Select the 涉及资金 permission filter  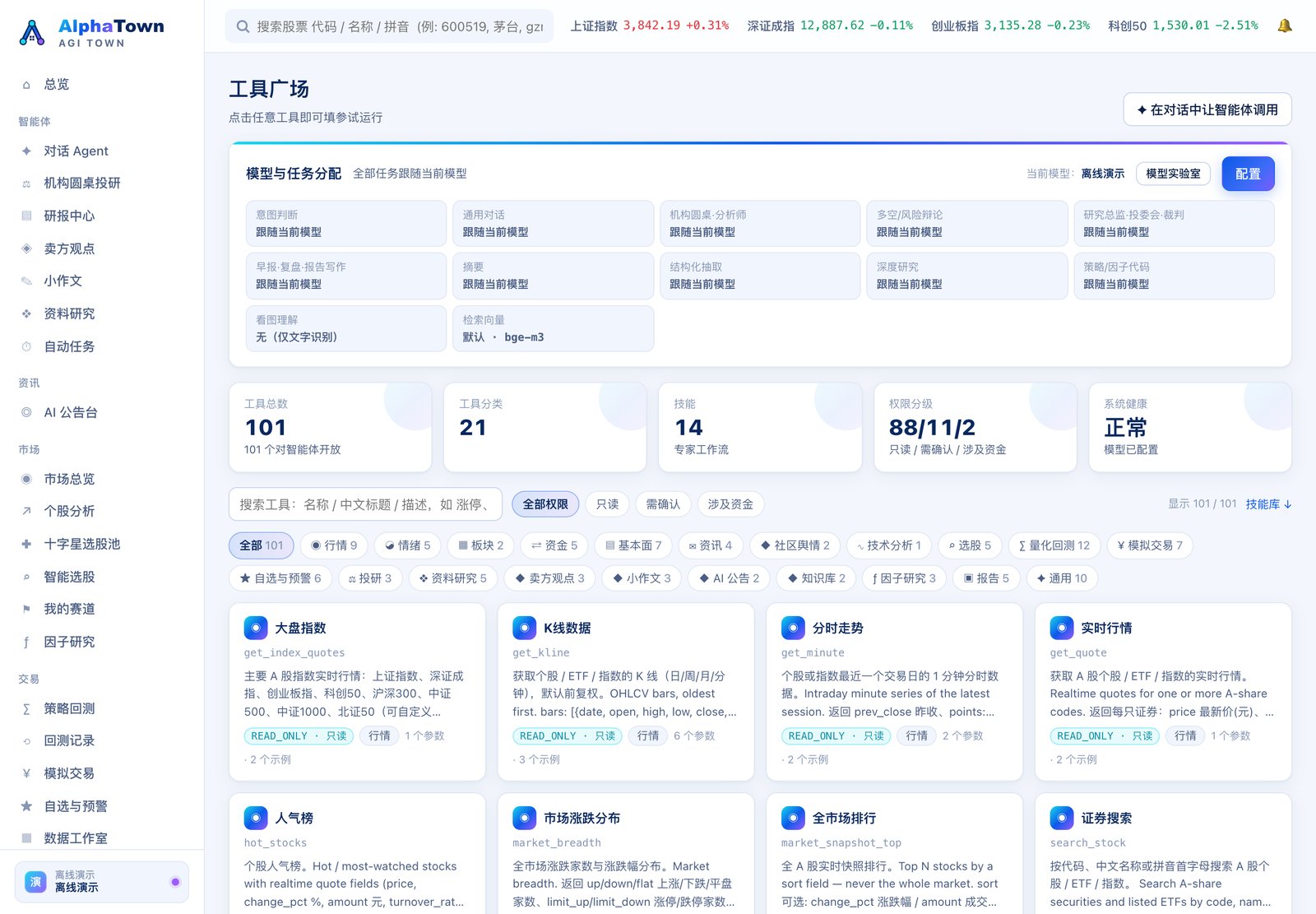coord(730,504)
